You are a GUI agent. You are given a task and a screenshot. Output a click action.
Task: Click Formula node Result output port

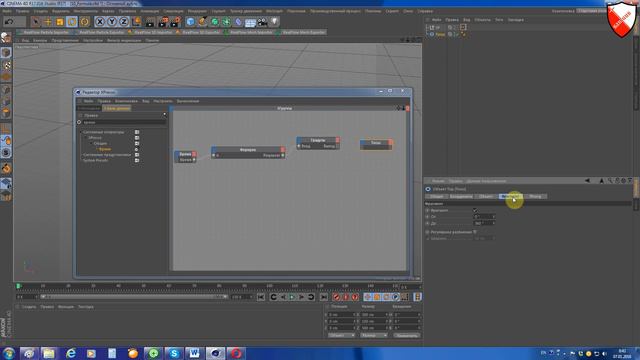(x=282, y=156)
